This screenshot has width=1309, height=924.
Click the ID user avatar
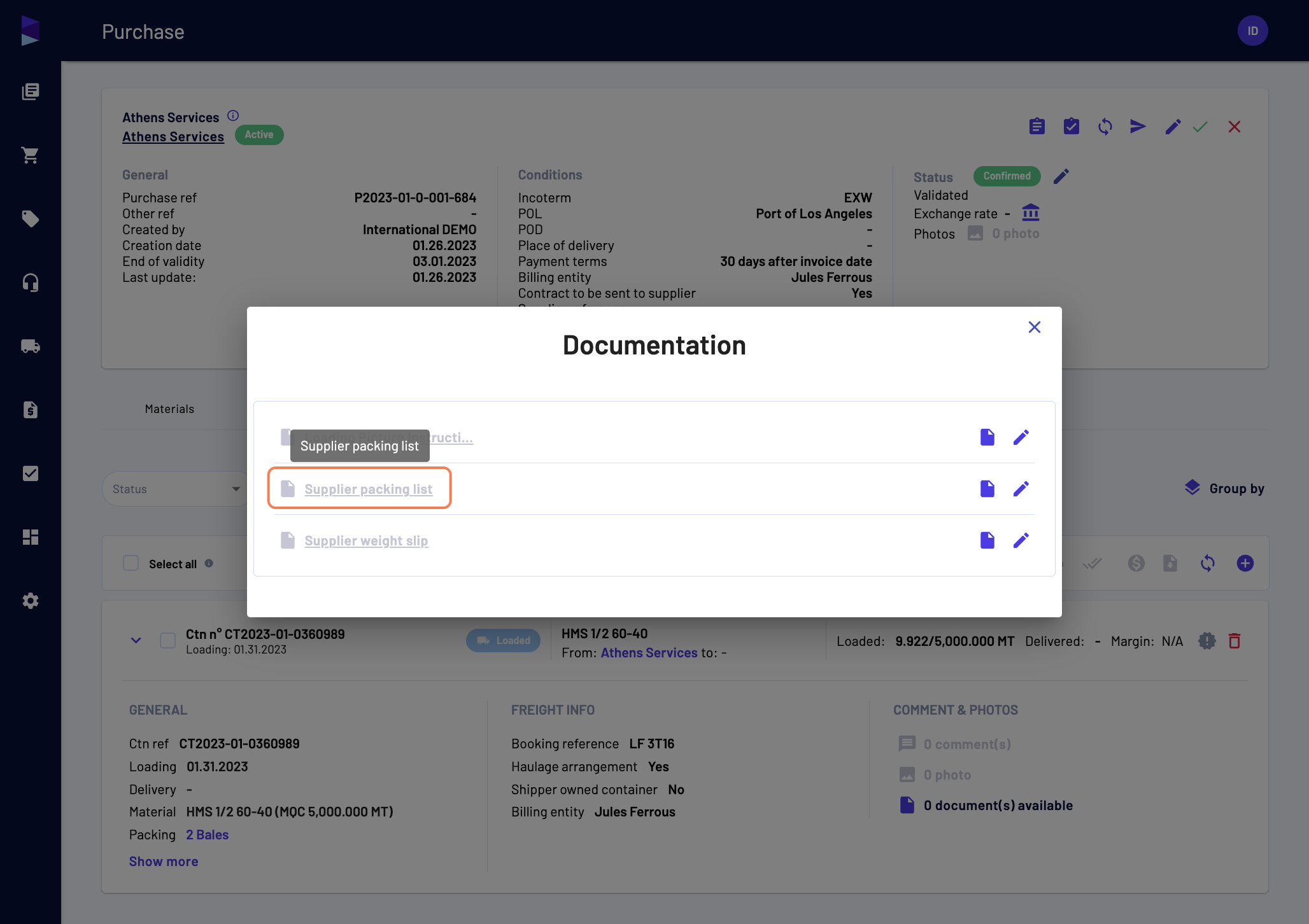click(1252, 31)
